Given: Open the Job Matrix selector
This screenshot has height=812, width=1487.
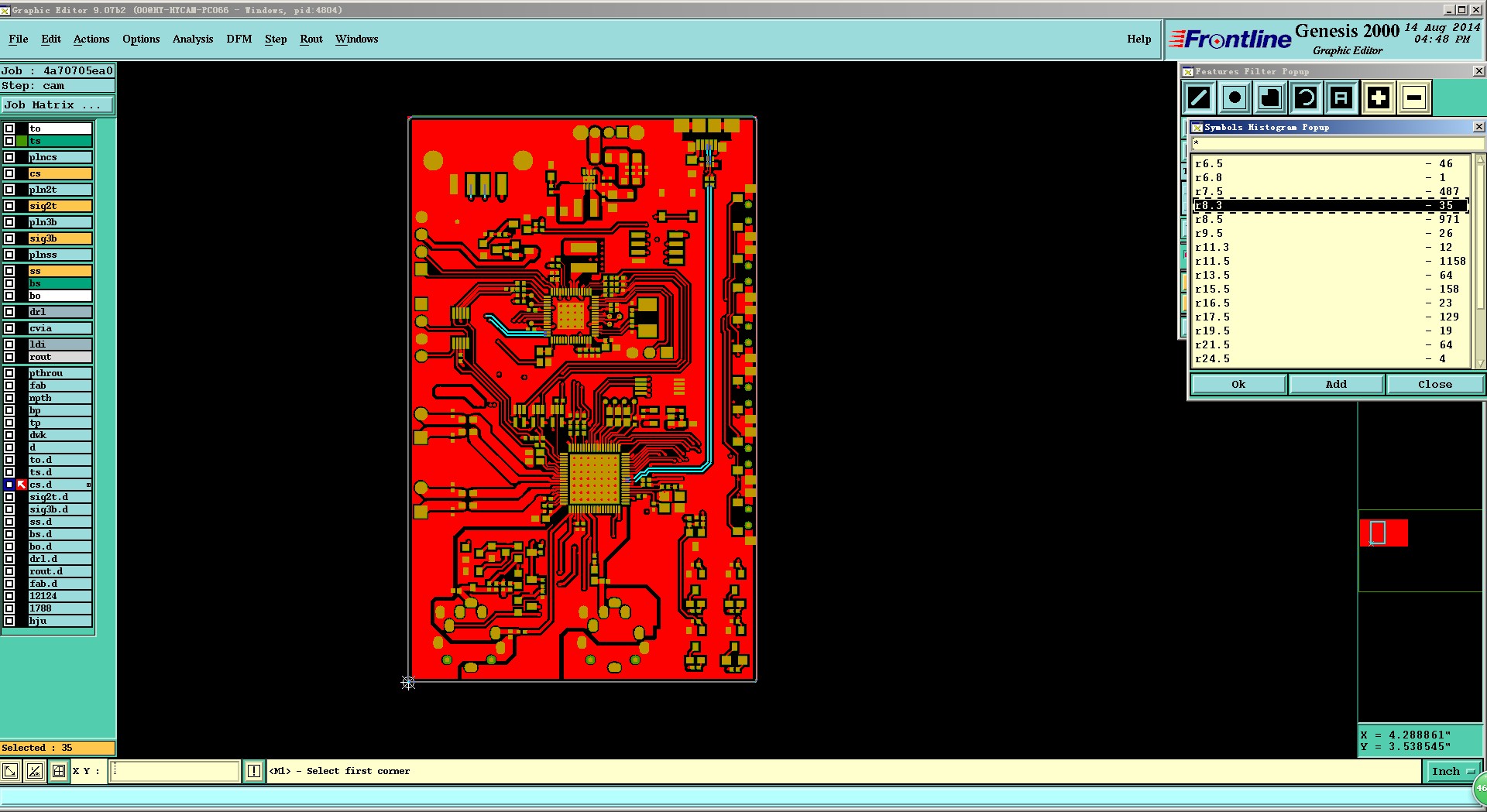Looking at the screenshot, I should tap(57, 105).
